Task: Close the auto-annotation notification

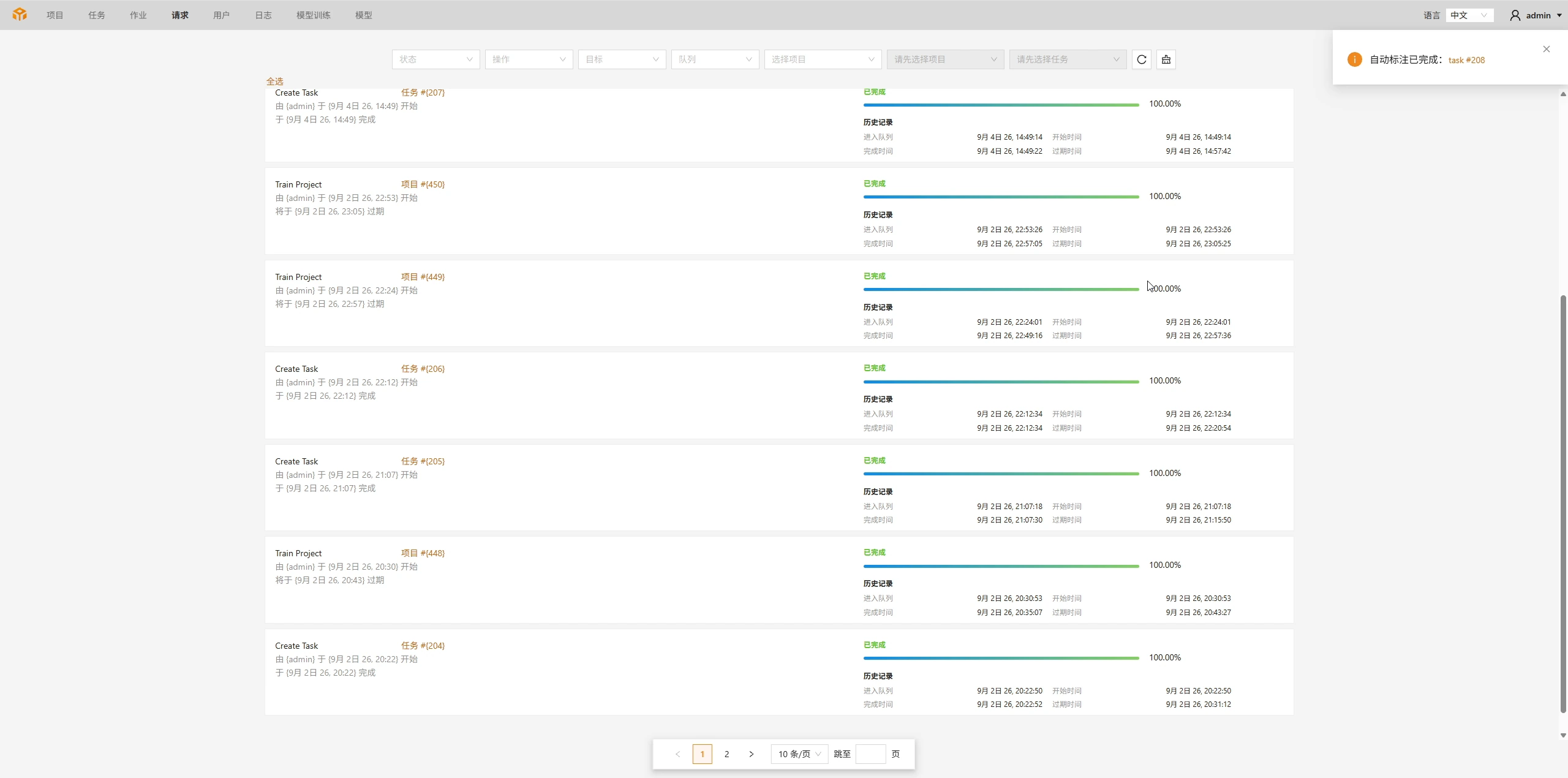Action: pyautogui.click(x=1547, y=49)
